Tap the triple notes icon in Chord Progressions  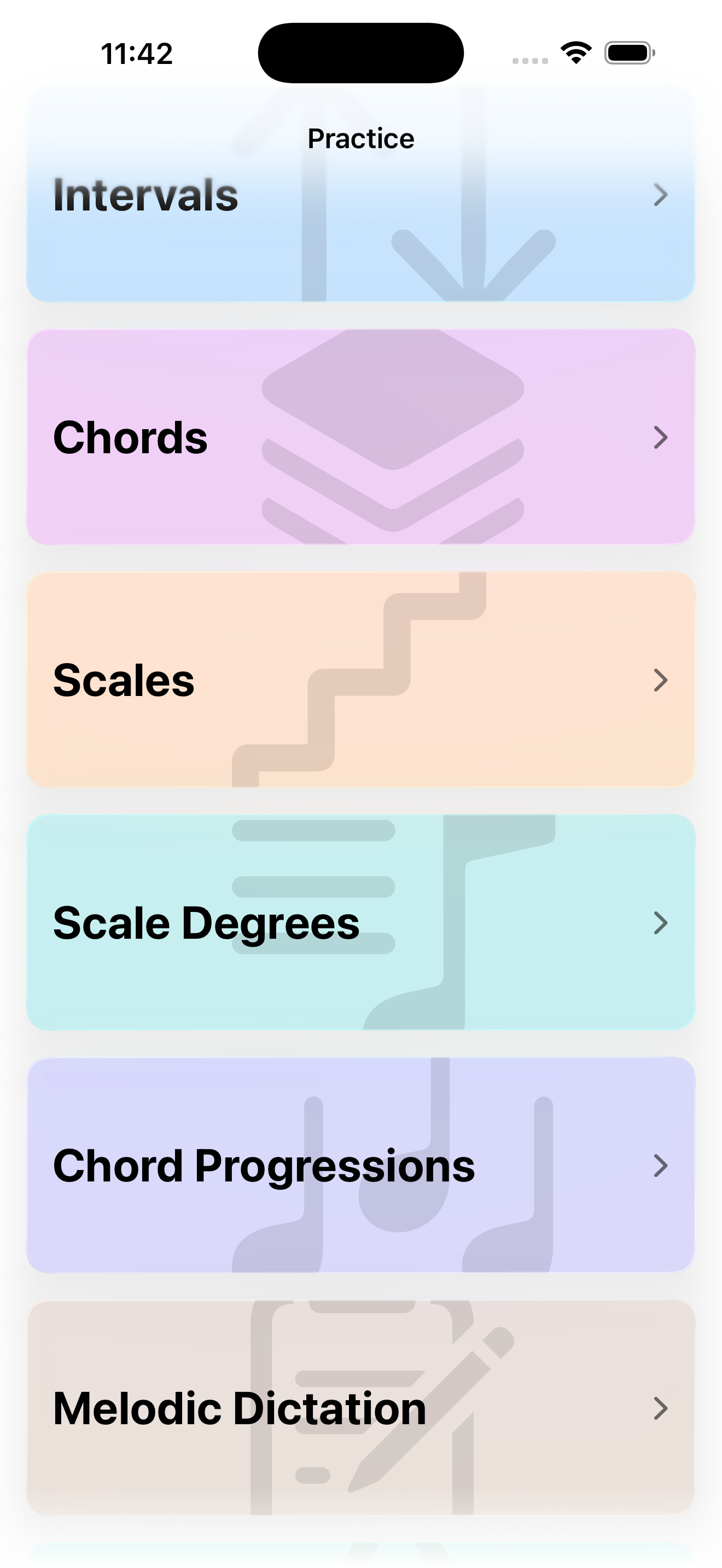point(393,1165)
